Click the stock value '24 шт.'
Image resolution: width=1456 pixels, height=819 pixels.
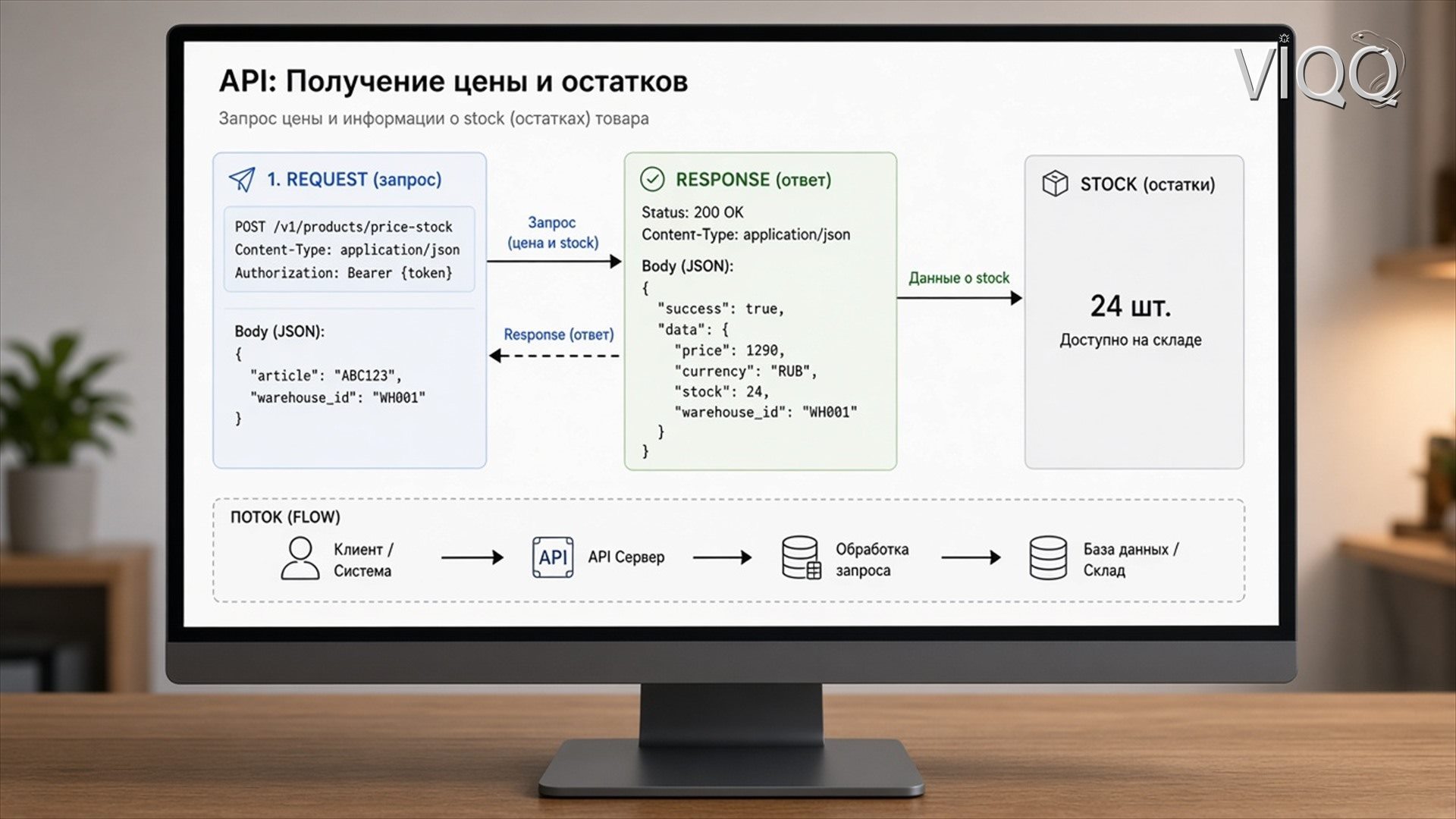tap(1131, 306)
